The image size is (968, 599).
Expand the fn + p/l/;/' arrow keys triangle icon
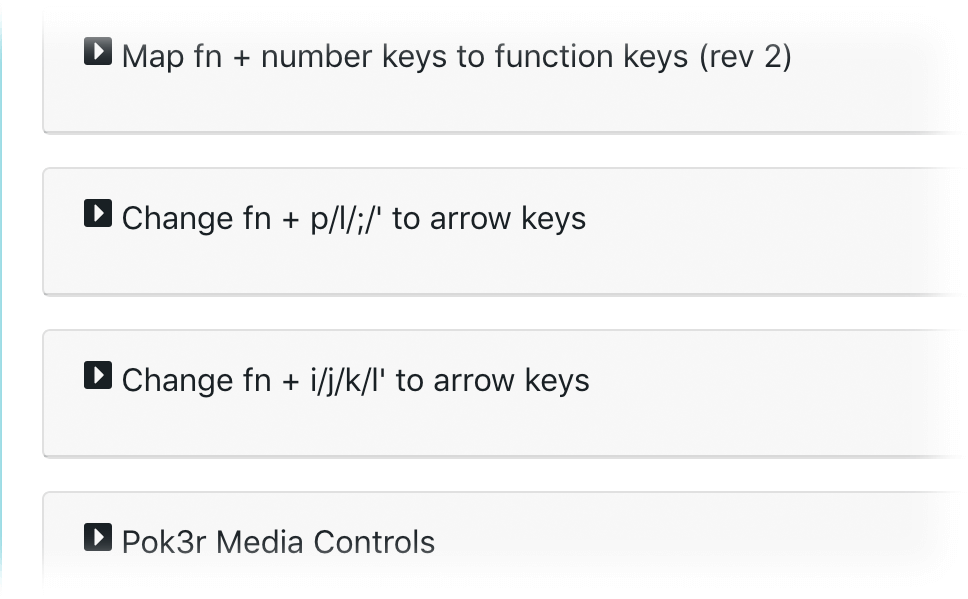(x=98, y=213)
